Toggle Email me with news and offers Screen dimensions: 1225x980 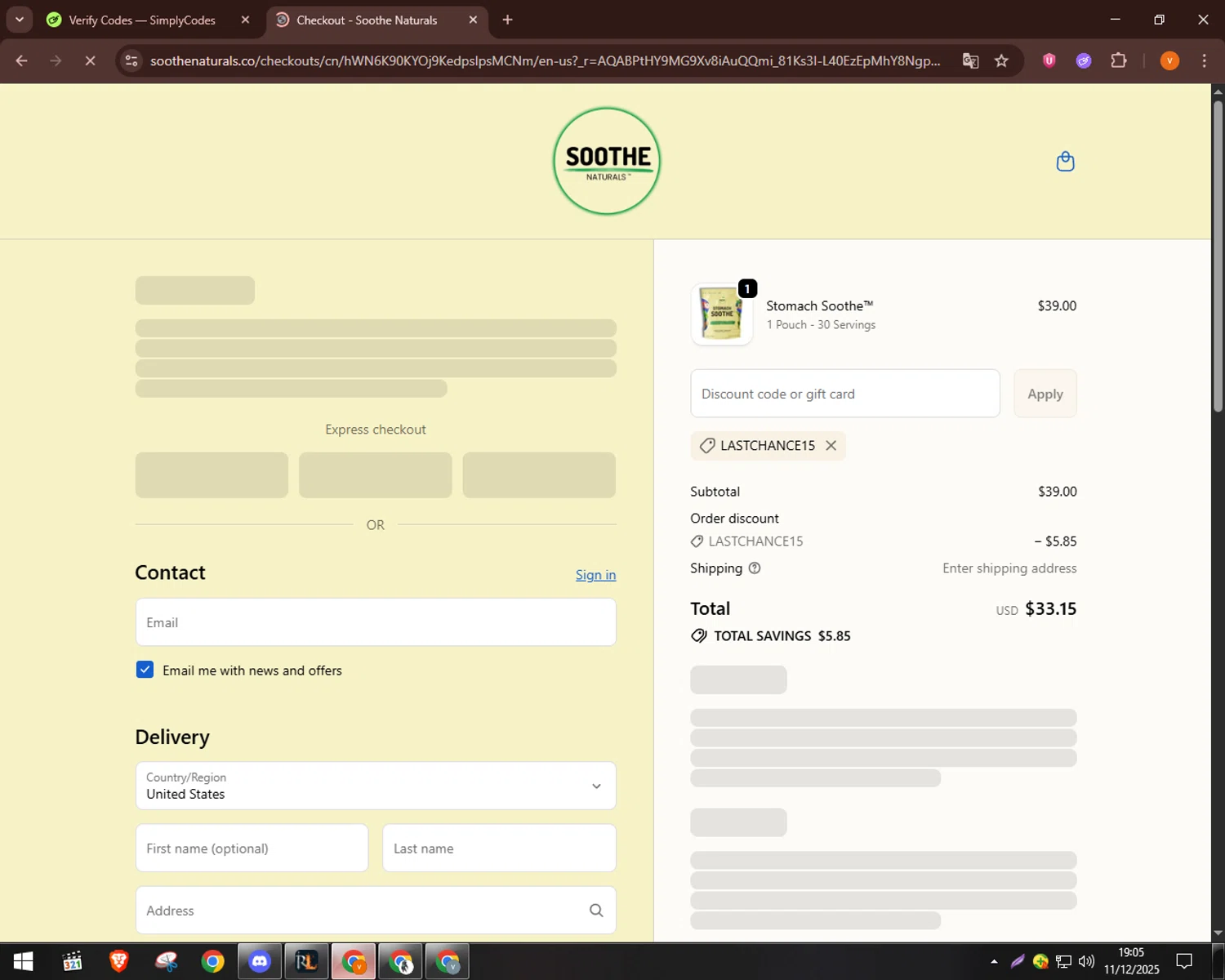145,670
